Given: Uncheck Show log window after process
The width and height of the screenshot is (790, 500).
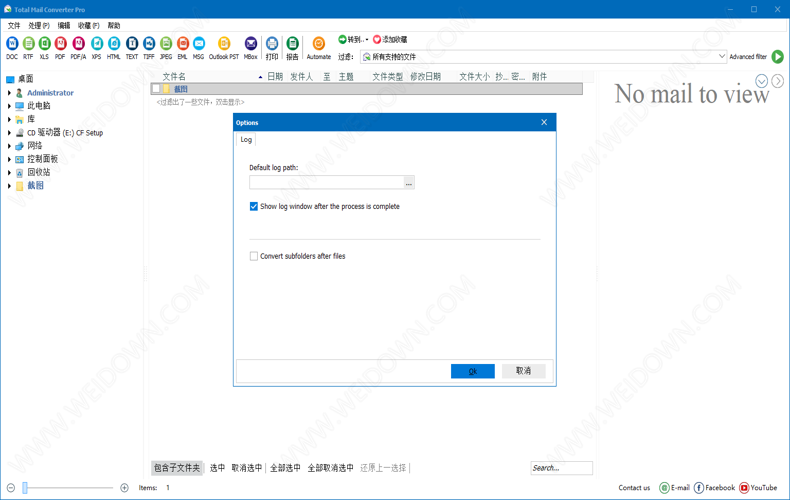Looking at the screenshot, I should pyautogui.click(x=254, y=206).
